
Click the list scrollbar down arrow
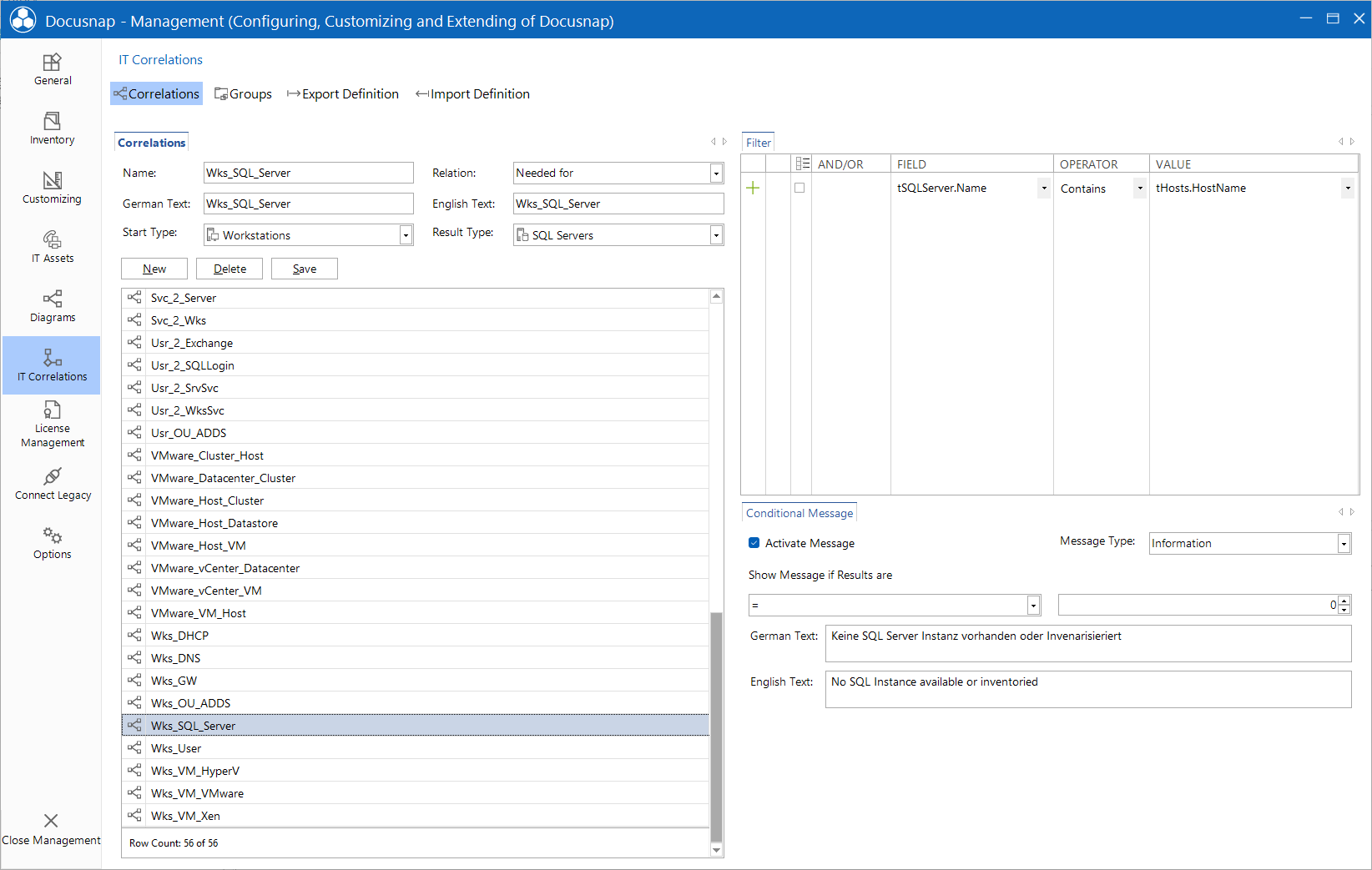click(716, 850)
